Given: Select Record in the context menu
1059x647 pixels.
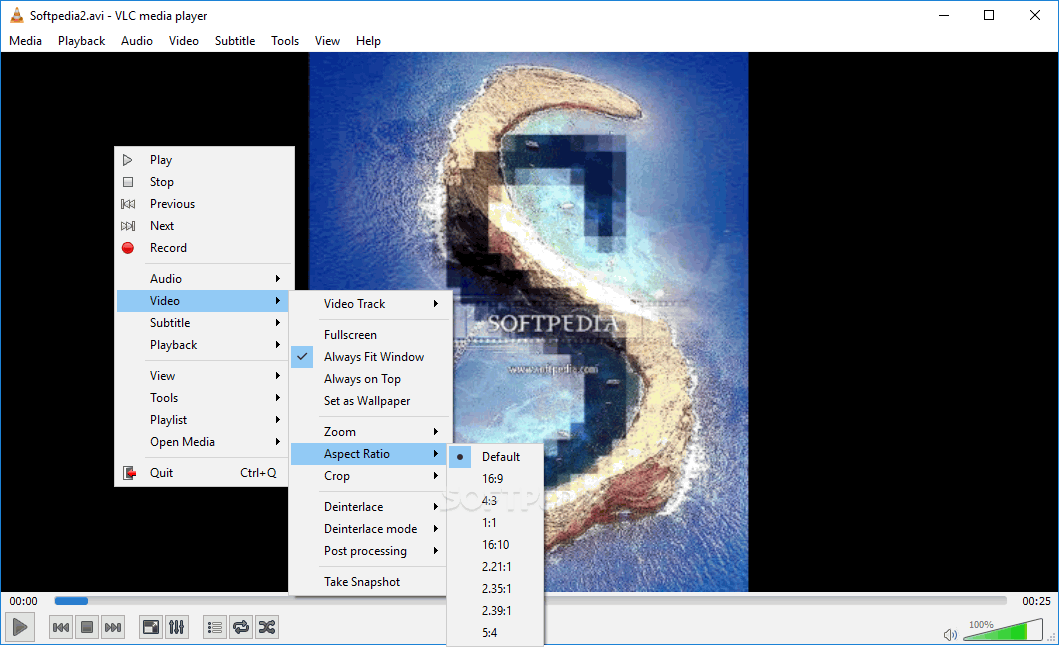Looking at the screenshot, I should pos(167,247).
